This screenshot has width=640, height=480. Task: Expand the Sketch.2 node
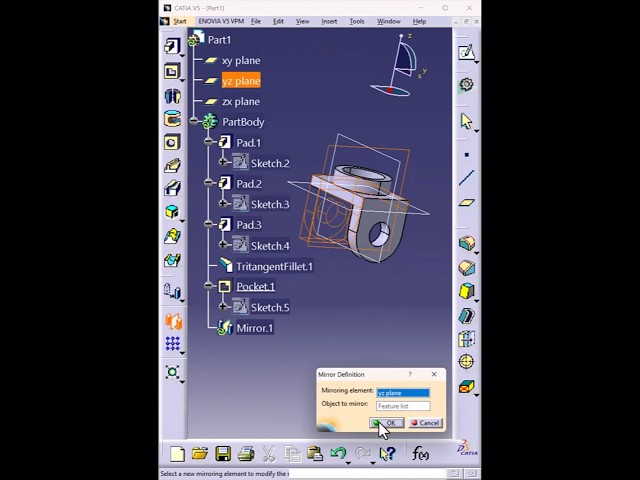coord(223,162)
